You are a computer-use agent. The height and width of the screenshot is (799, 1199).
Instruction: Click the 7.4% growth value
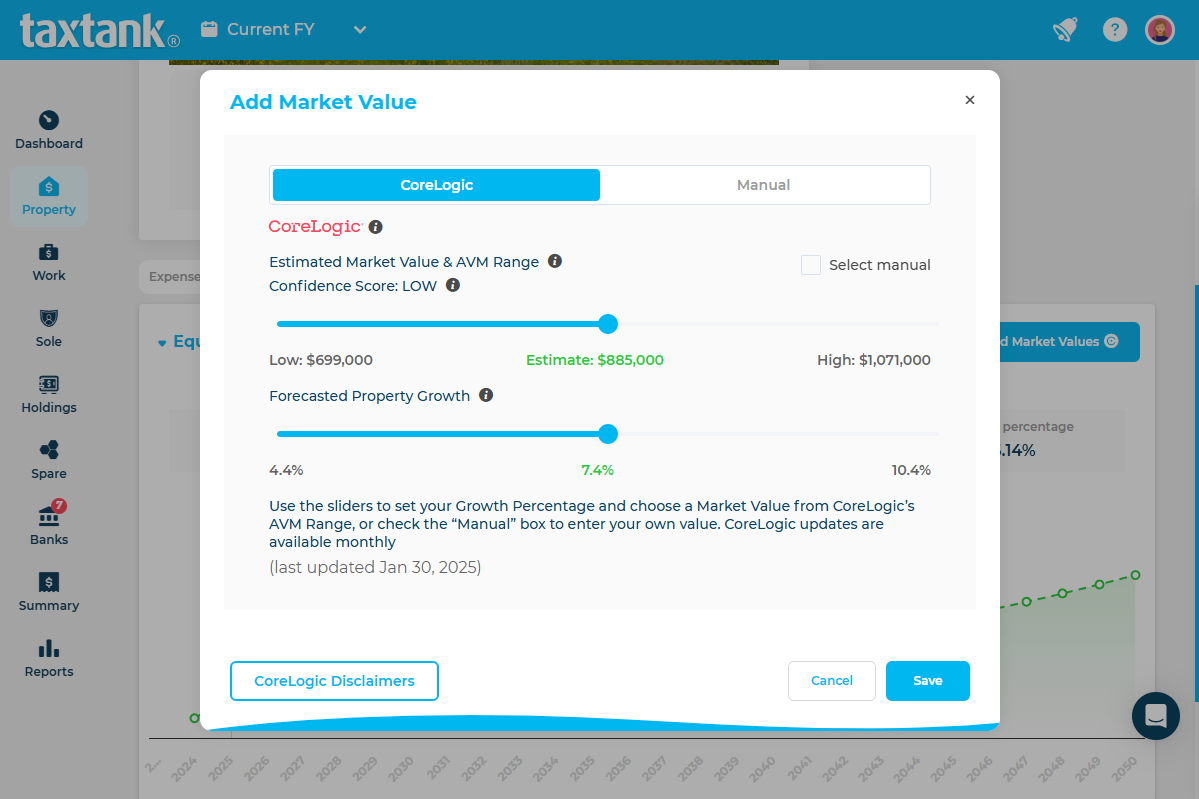click(597, 470)
